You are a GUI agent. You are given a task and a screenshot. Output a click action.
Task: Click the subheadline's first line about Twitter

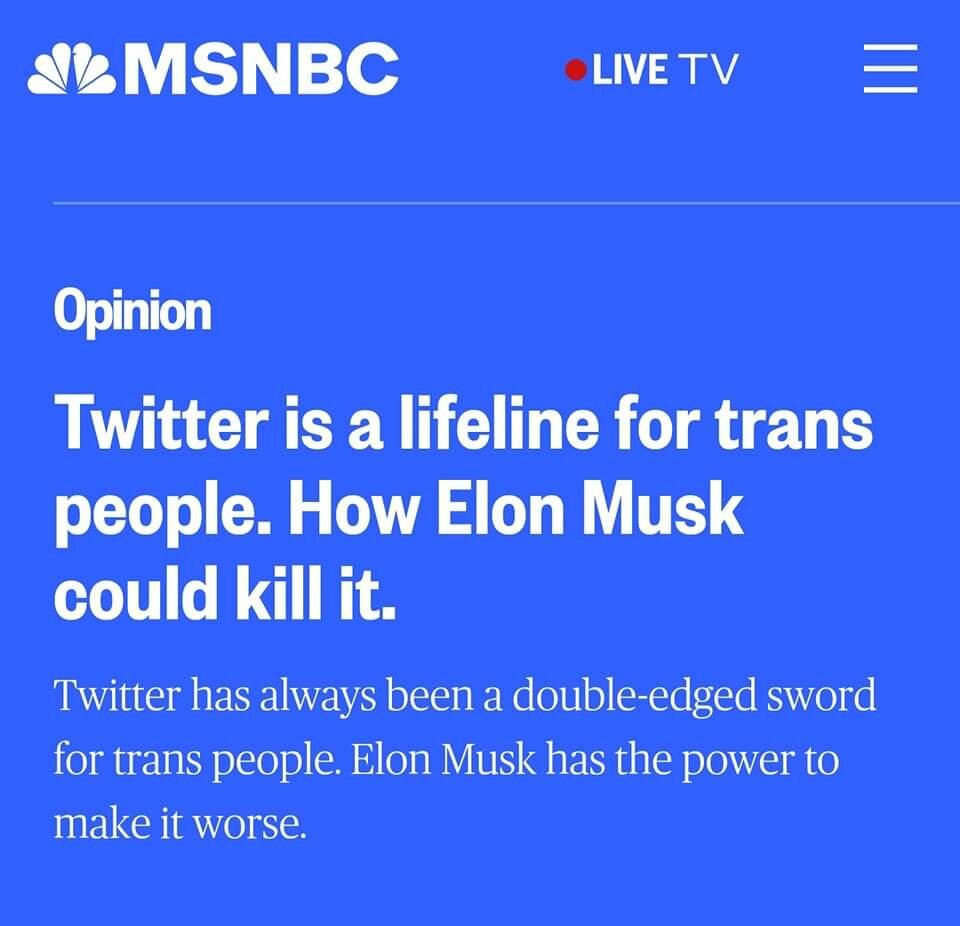[464, 695]
